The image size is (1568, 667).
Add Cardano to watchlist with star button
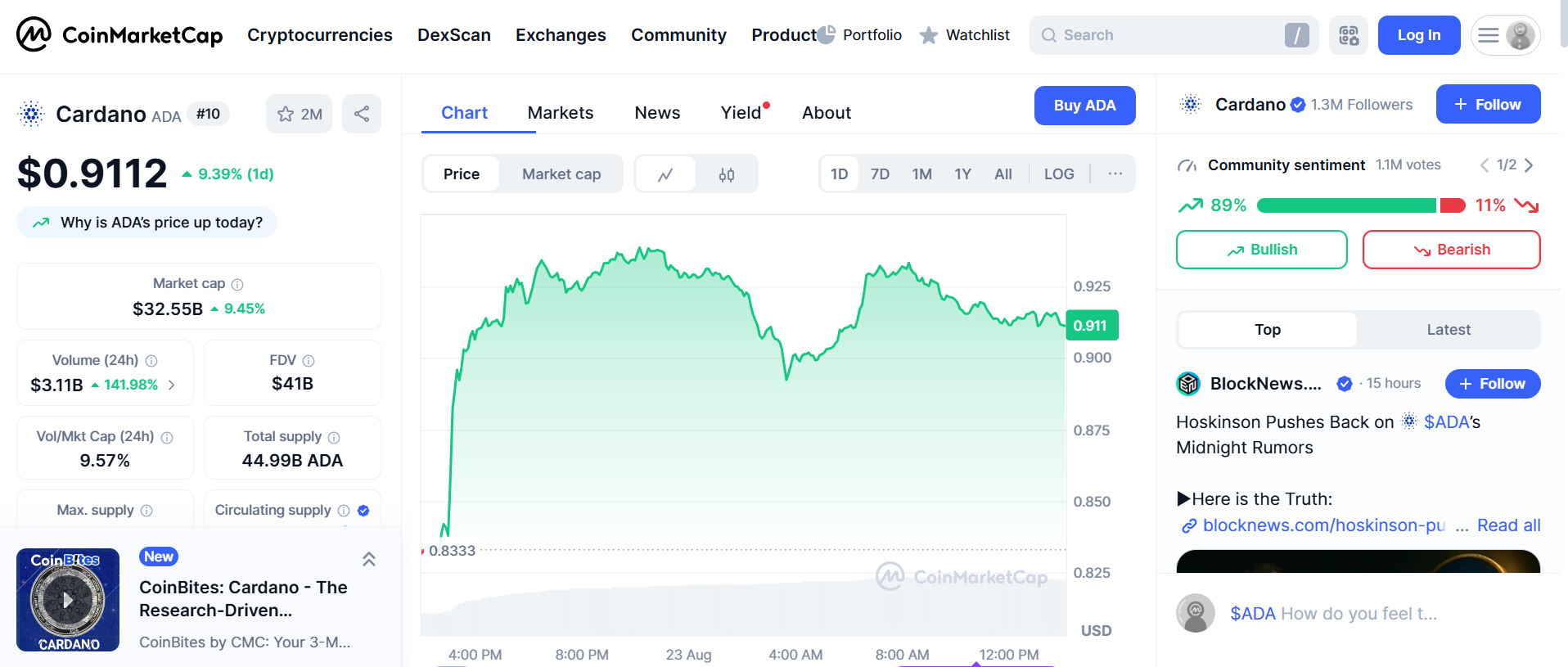pos(300,114)
